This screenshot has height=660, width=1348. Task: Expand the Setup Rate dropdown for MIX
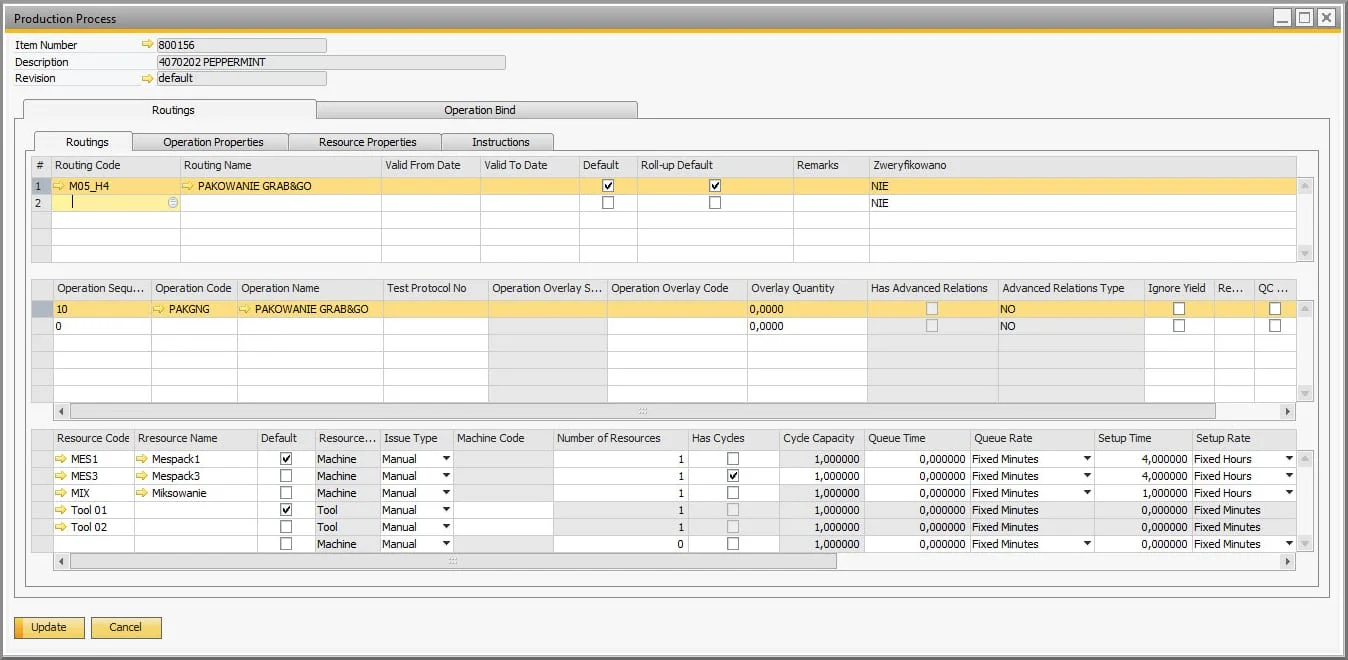(1289, 493)
